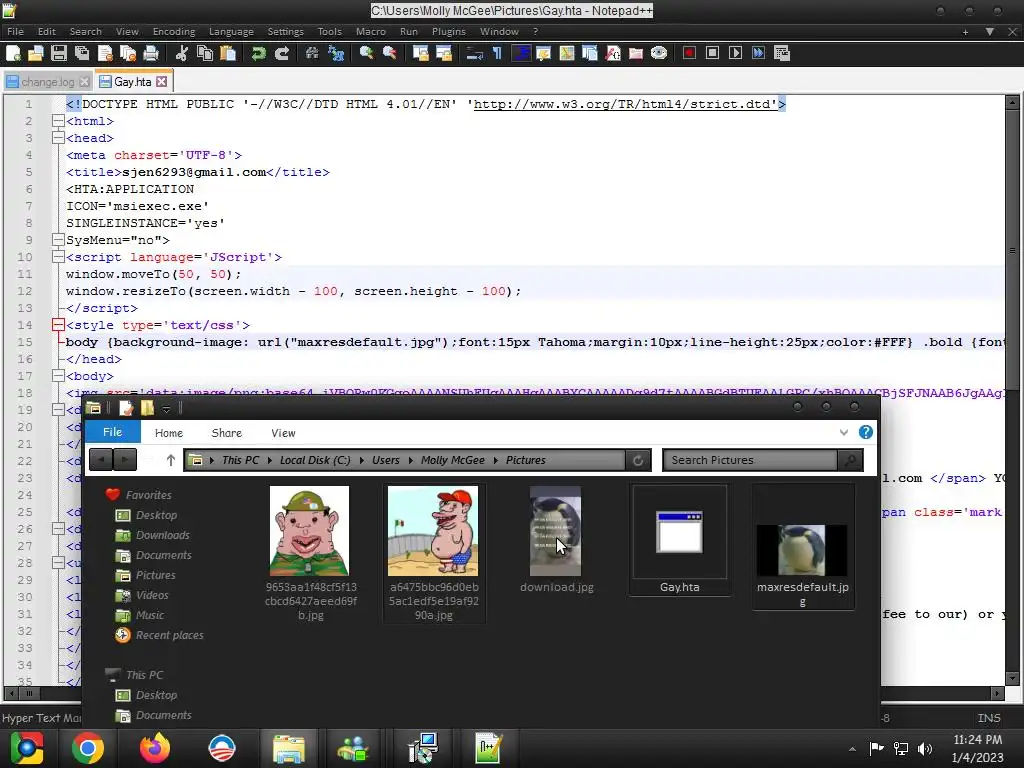Viewport: 1024px width, 768px height.
Task: Switch to the change.log tab
Action: 48,82
